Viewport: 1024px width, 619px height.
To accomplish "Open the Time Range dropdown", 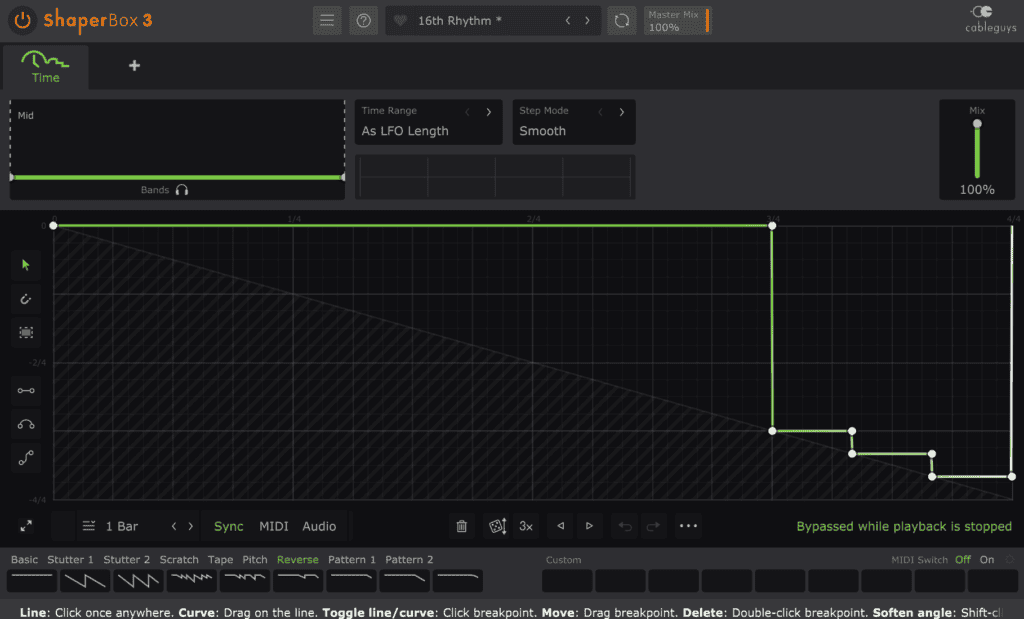I will (428, 131).
